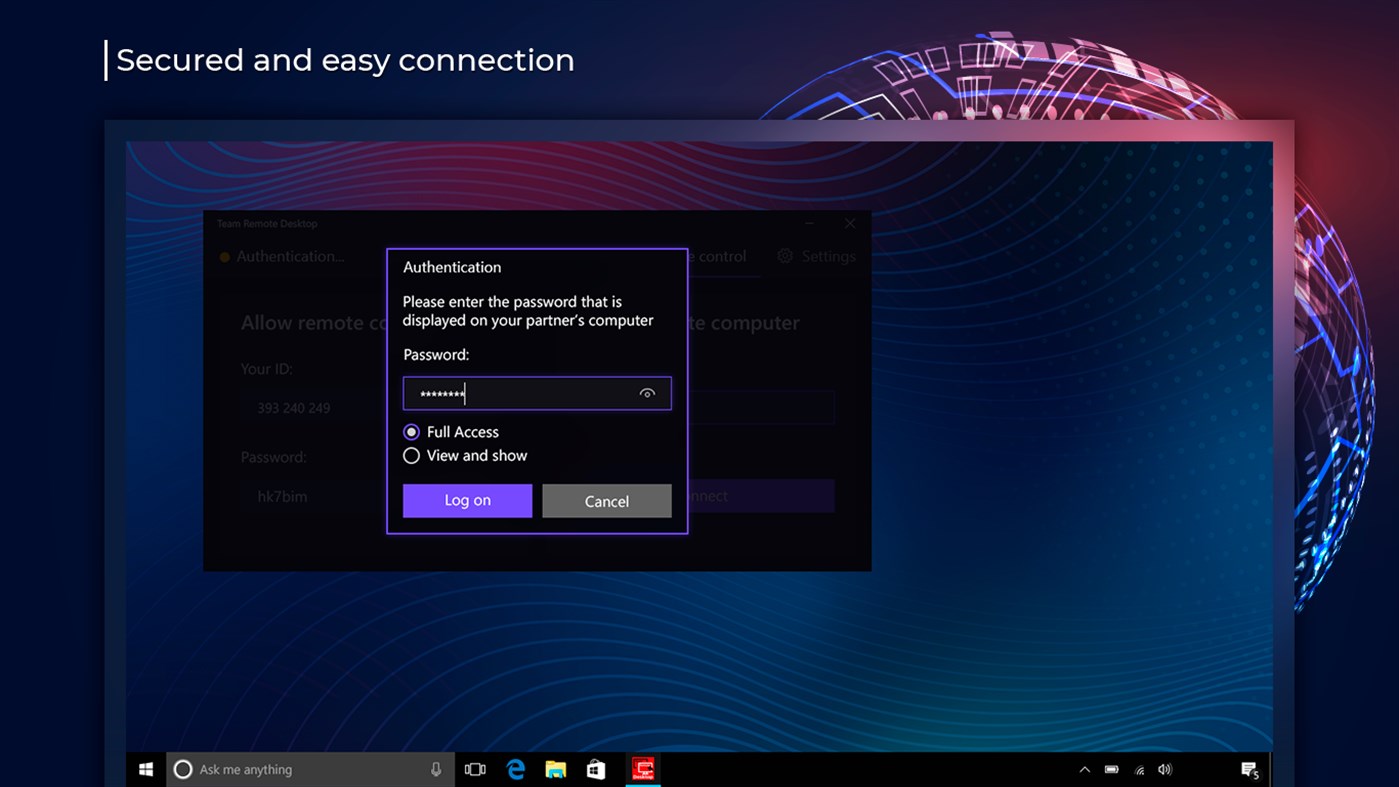Open File Explorer from the taskbar
The image size is (1399, 787).
(x=556, y=769)
